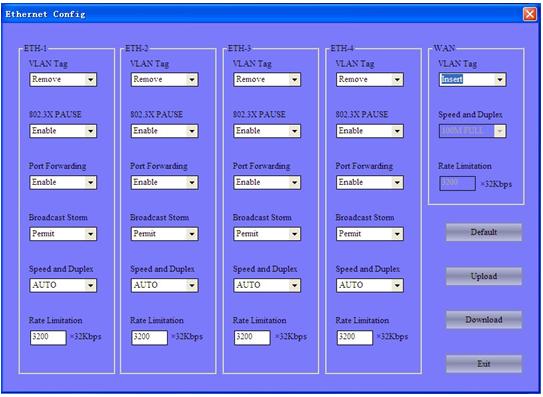Click the Exit button
543x397 pixels.
[483, 364]
